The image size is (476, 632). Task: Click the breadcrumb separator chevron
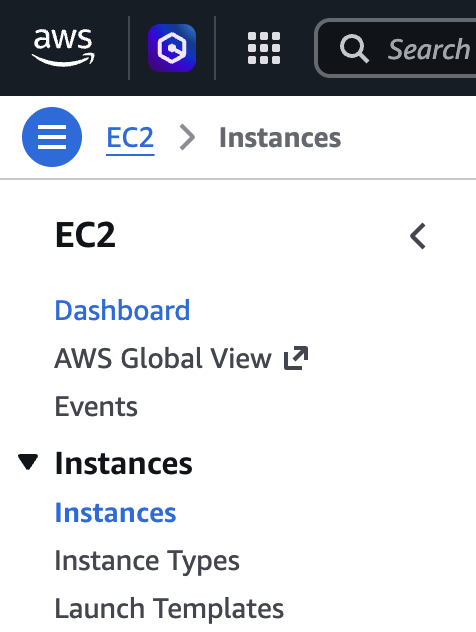[x=187, y=137]
